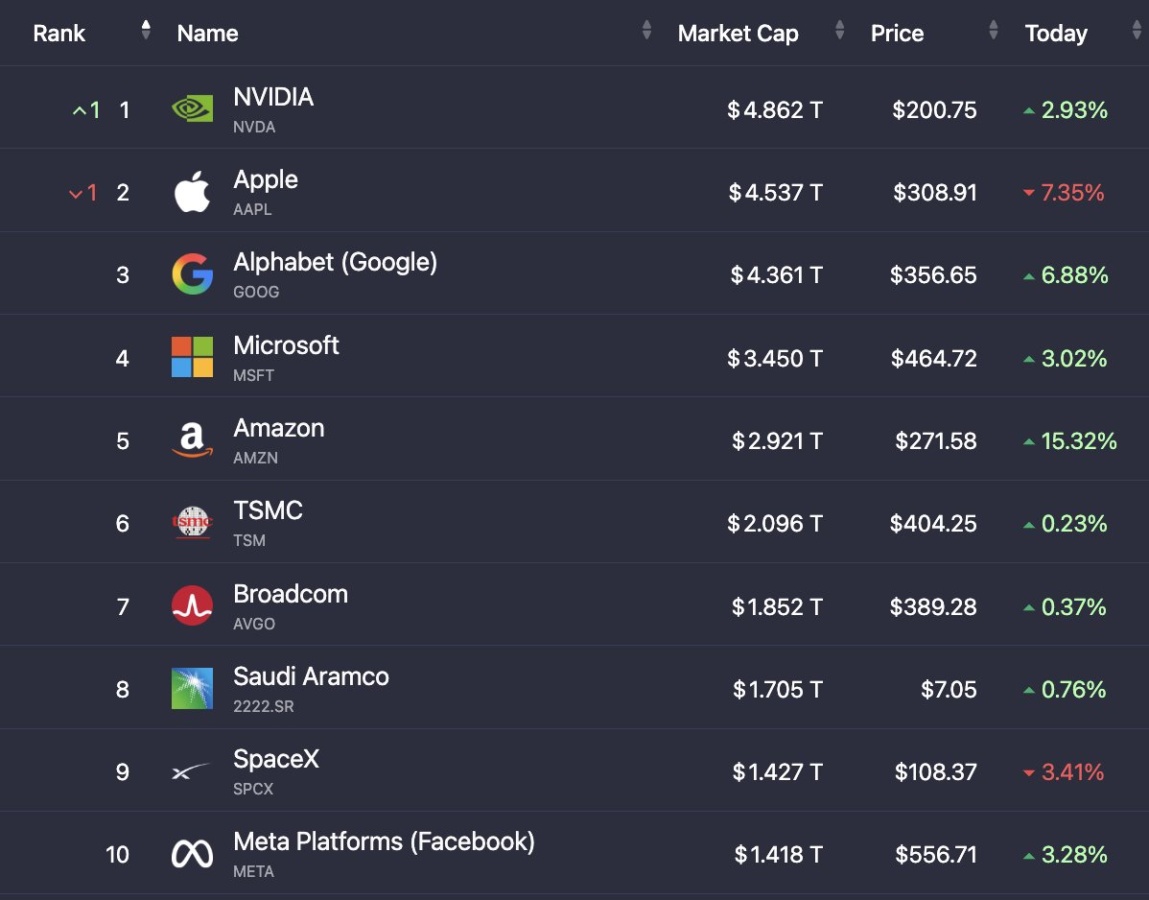Click the SpaceX logo icon

click(x=191, y=771)
